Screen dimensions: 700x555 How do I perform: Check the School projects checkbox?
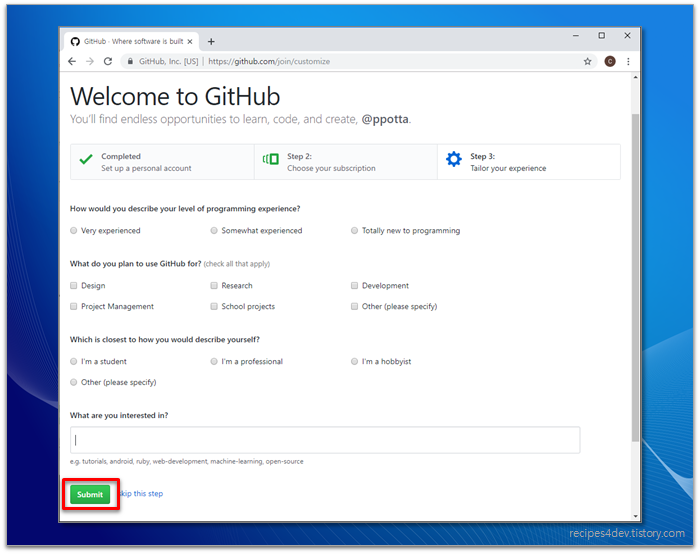pyautogui.click(x=214, y=306)
